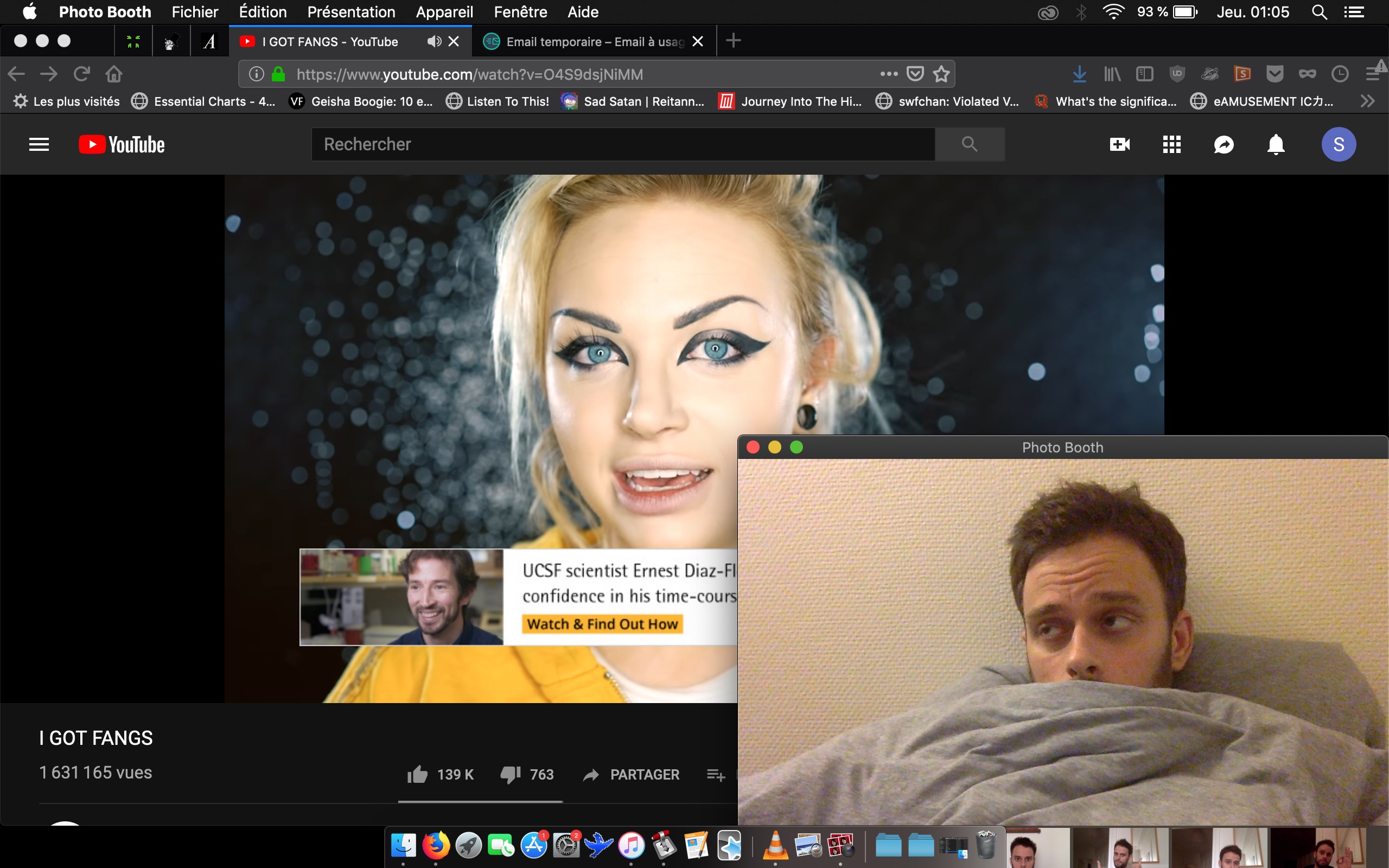The width and height of the screenshot is (1389, 868).
Task: Click the YouTube logo to go home
Action: tap(122, 144)
